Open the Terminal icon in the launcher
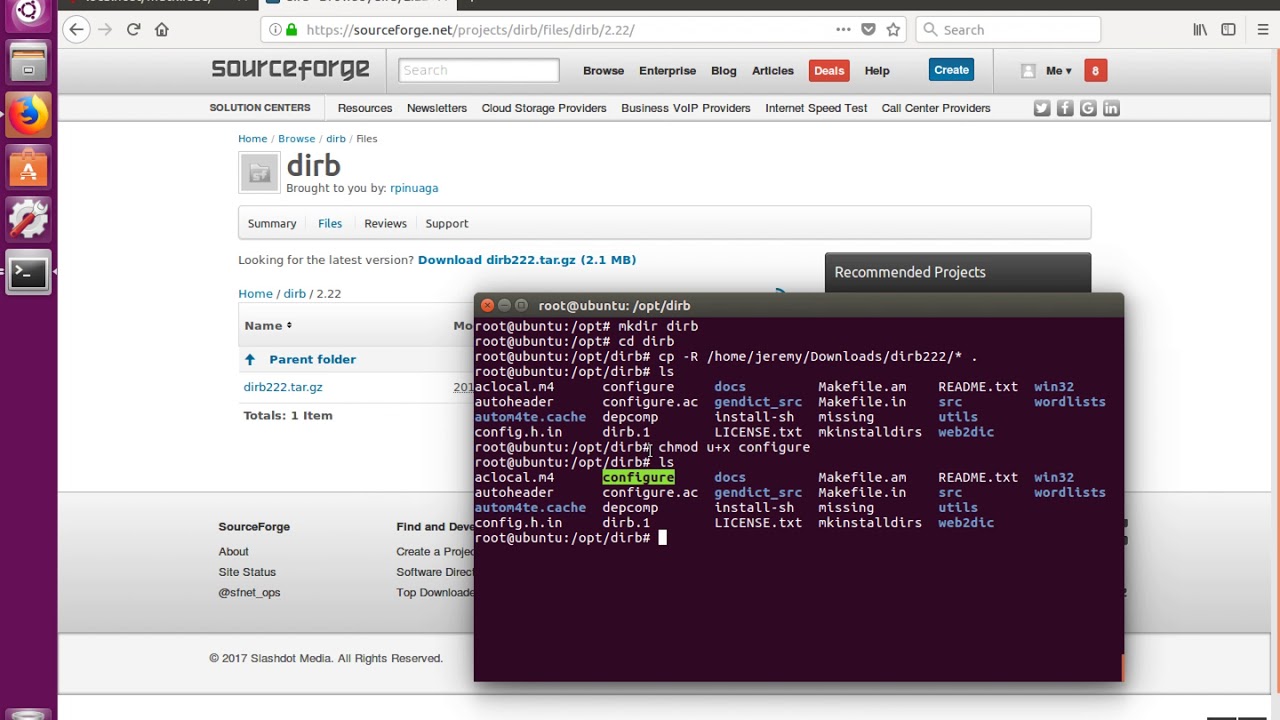1280x720 pixels. pos(28,273)
